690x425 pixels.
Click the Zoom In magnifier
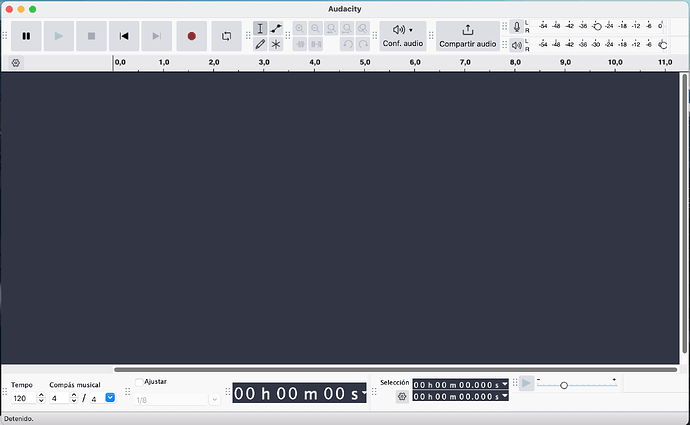tap(300, 29)
